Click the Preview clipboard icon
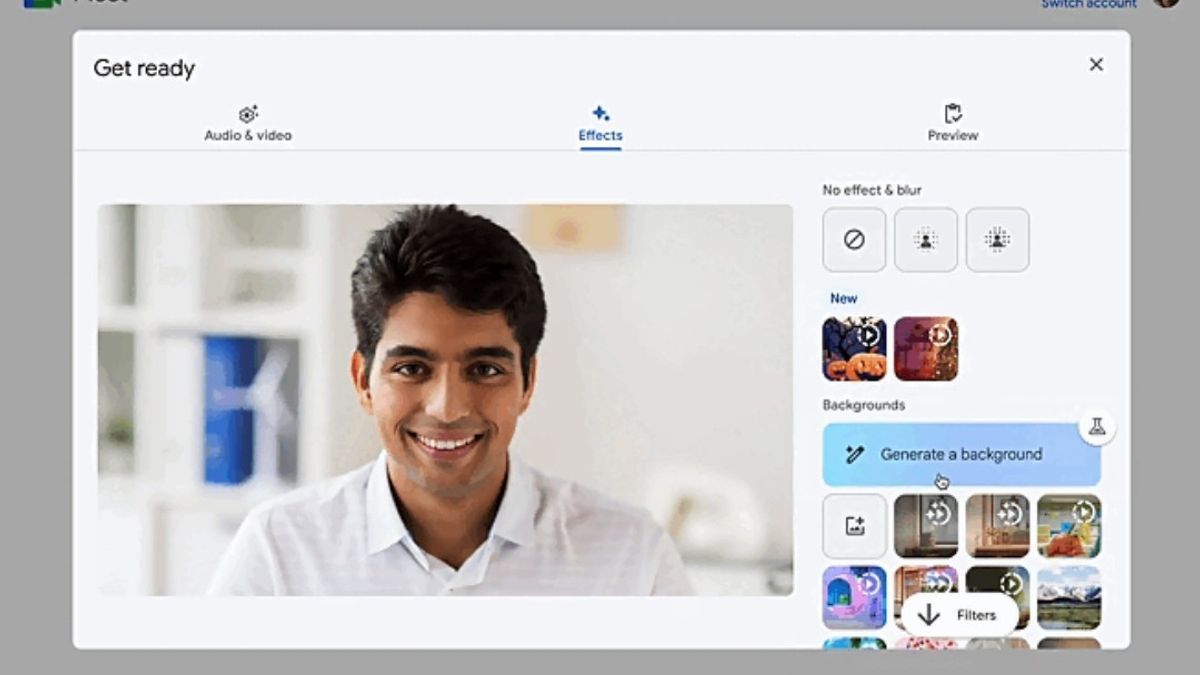Image resolution: width=1200 pixels, height=675 pixels. pos(953,113)
